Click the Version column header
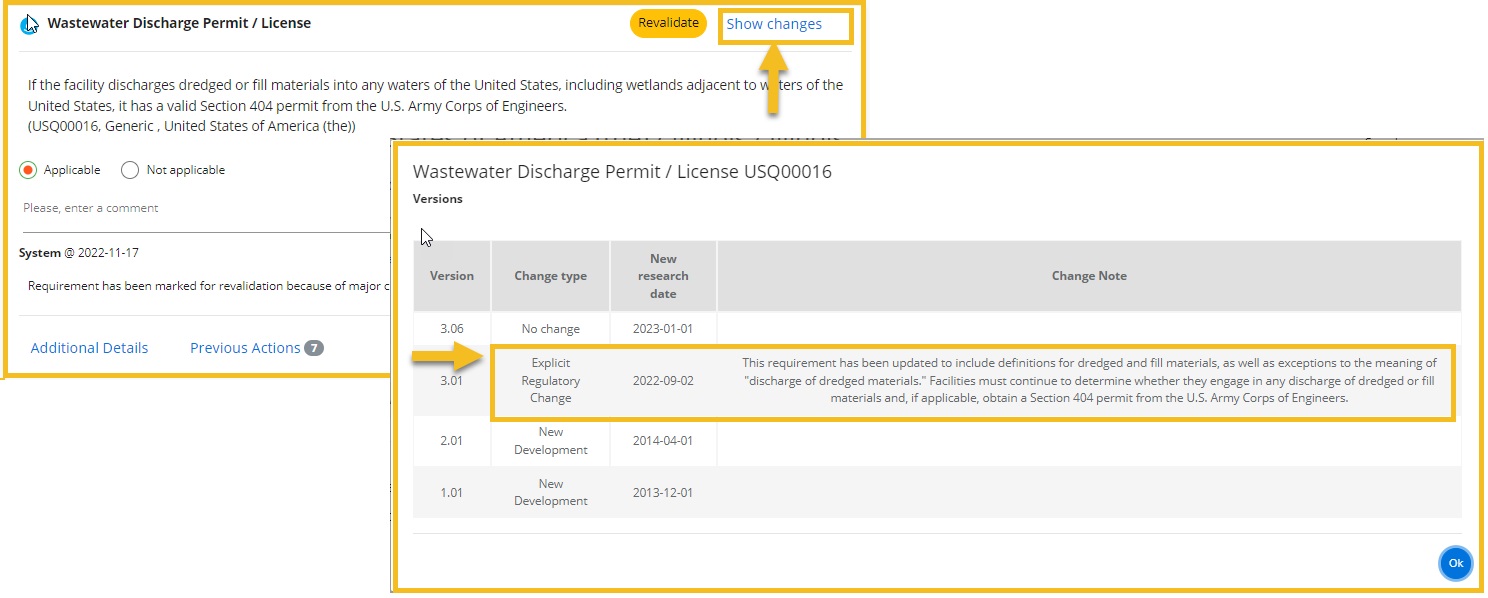 click(452, 276)
